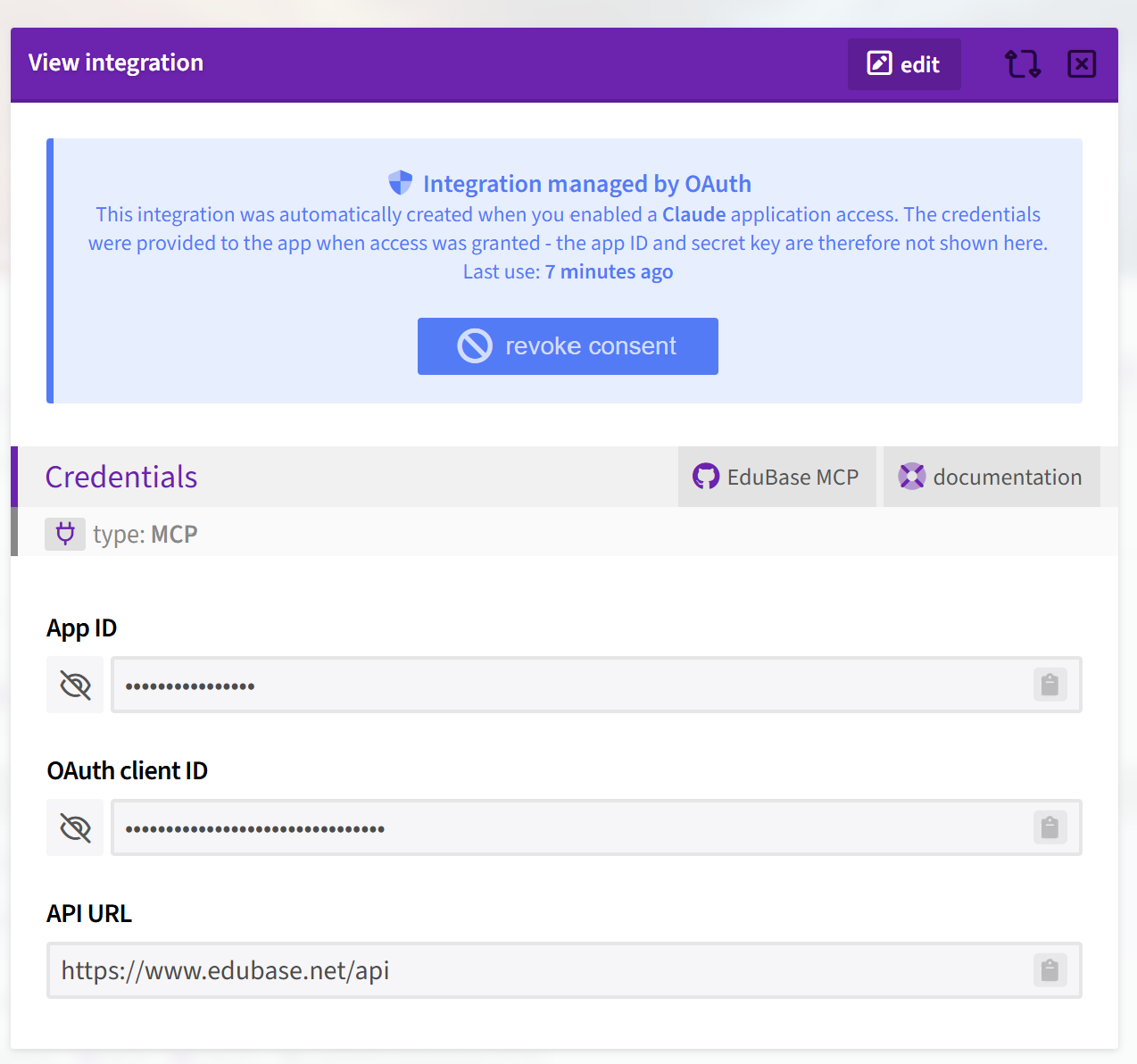Click the App ID masked field
The width and height of the screenshot is (1137, 1064).
pos(596,685)
